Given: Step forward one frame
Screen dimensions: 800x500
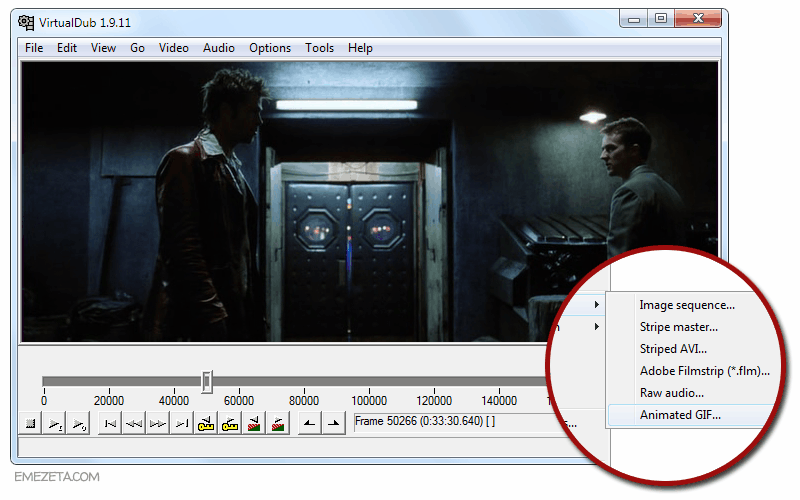Looking at the screenshot, I should (158, 423).
